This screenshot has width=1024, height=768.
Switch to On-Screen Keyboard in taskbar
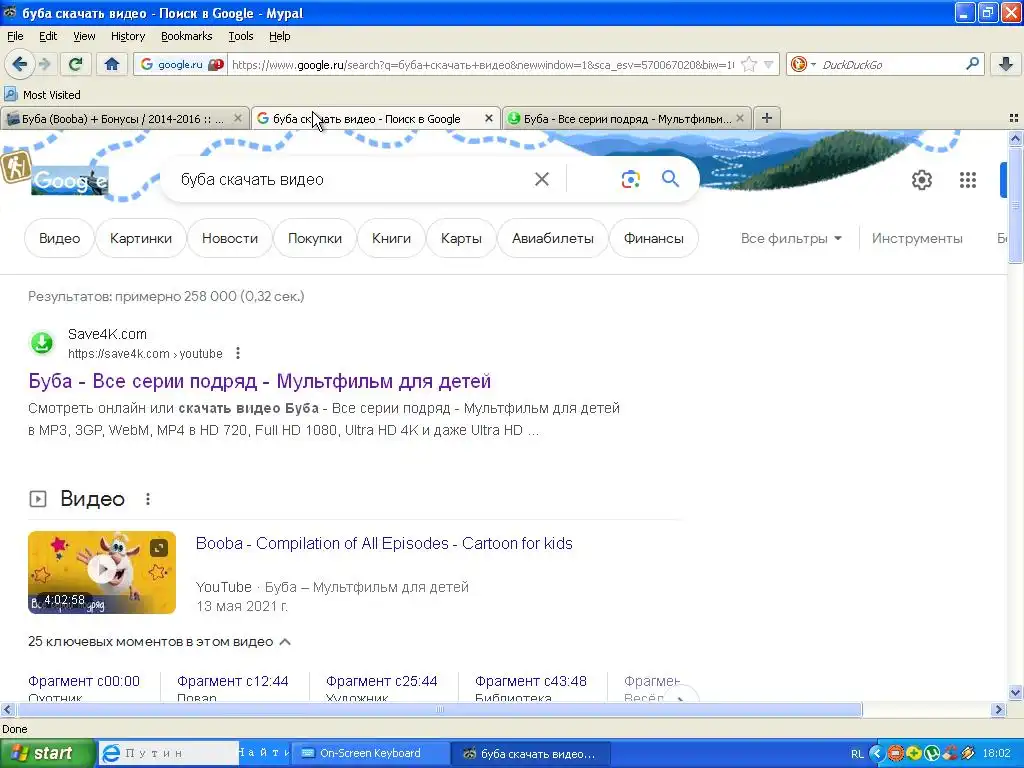pos(370,753)
